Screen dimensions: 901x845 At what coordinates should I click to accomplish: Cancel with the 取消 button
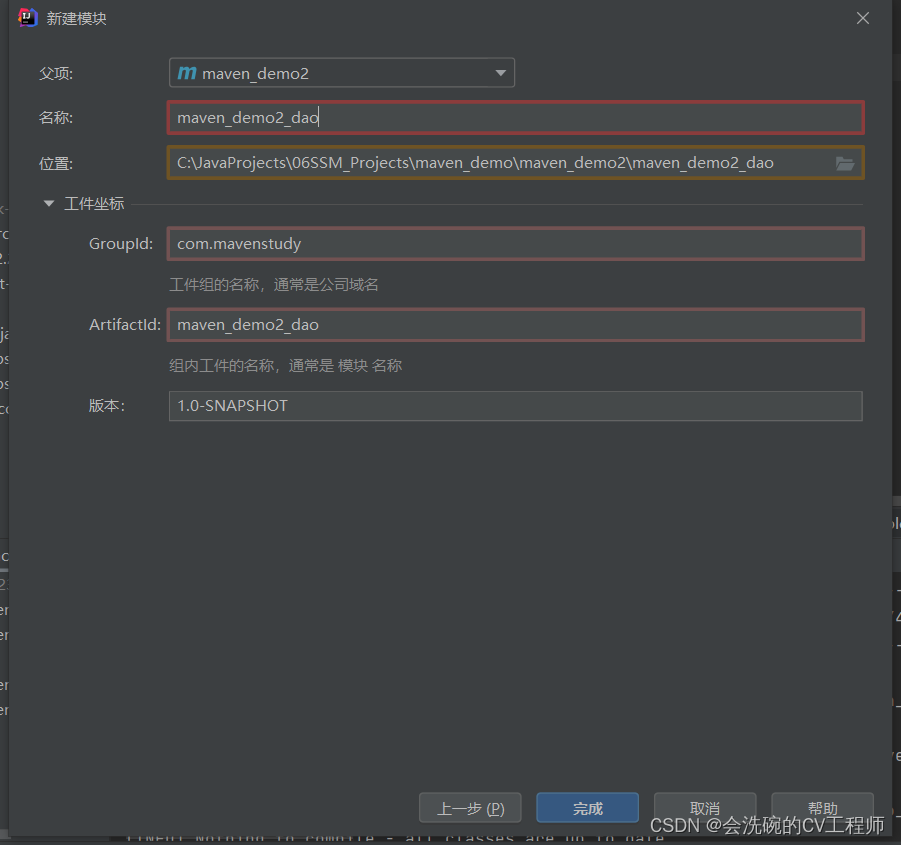click(704, 808)
